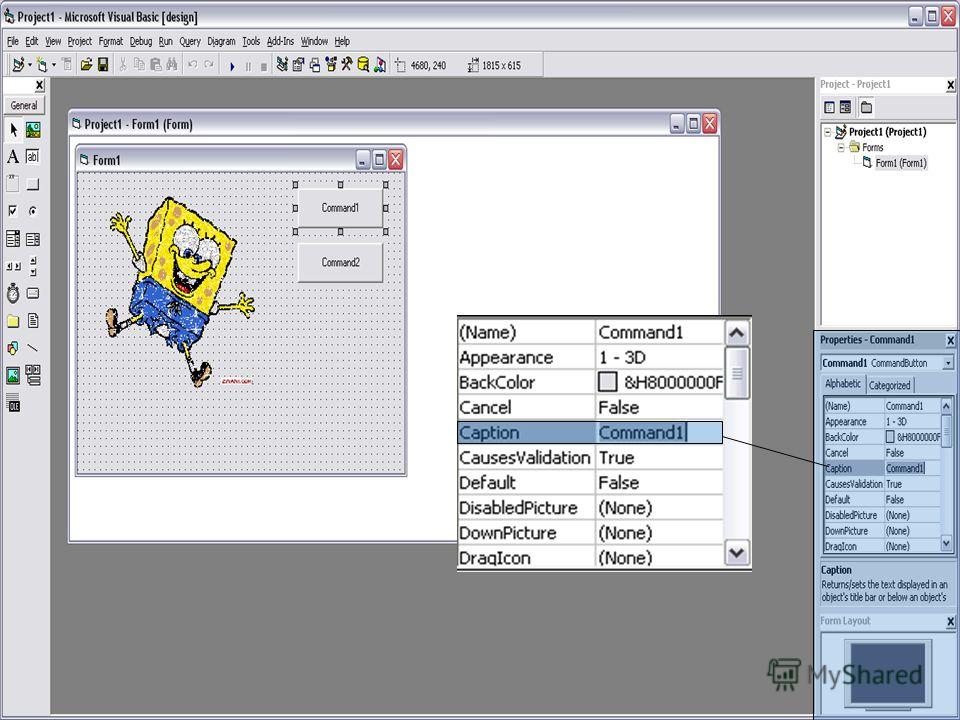The height and width of the screenshot is (720, 960).
Task: Select the Pointer tool in the toolbox
Action: [13, 130]
